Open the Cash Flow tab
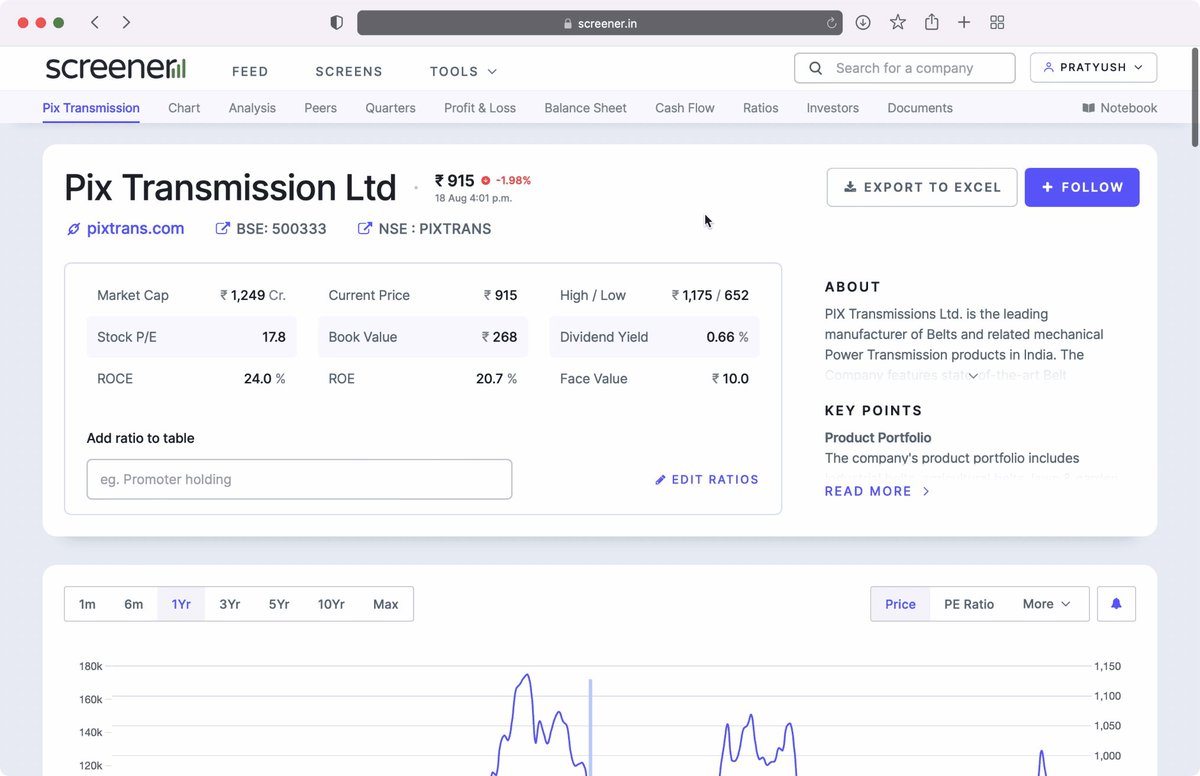 [x=685, y=108]
